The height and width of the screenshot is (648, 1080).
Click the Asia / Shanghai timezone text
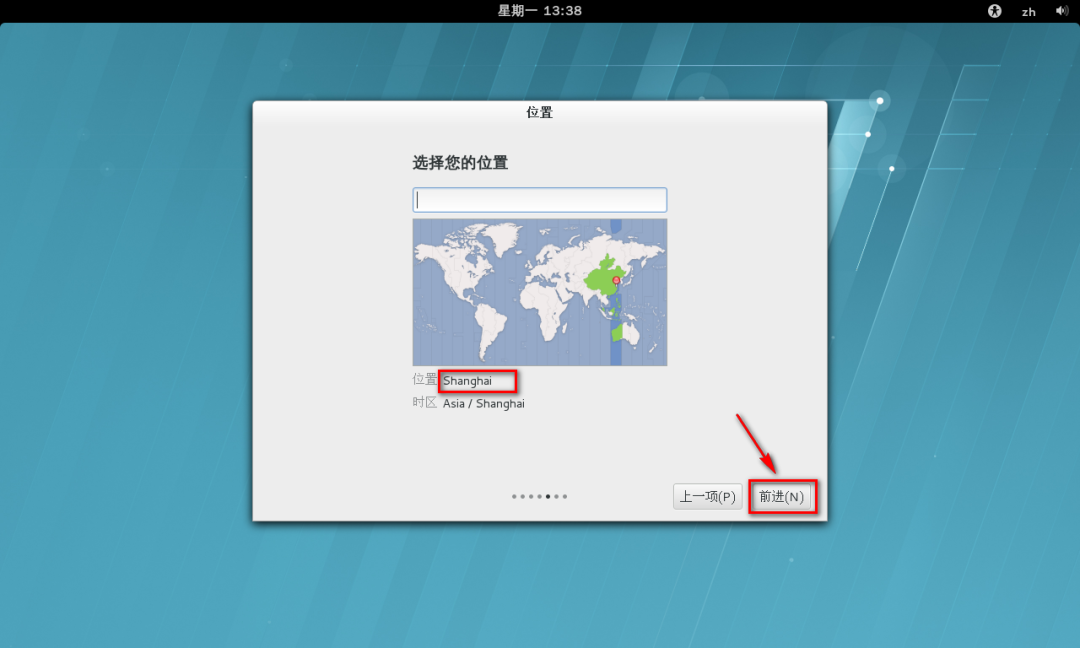click(x=484, y=403)
